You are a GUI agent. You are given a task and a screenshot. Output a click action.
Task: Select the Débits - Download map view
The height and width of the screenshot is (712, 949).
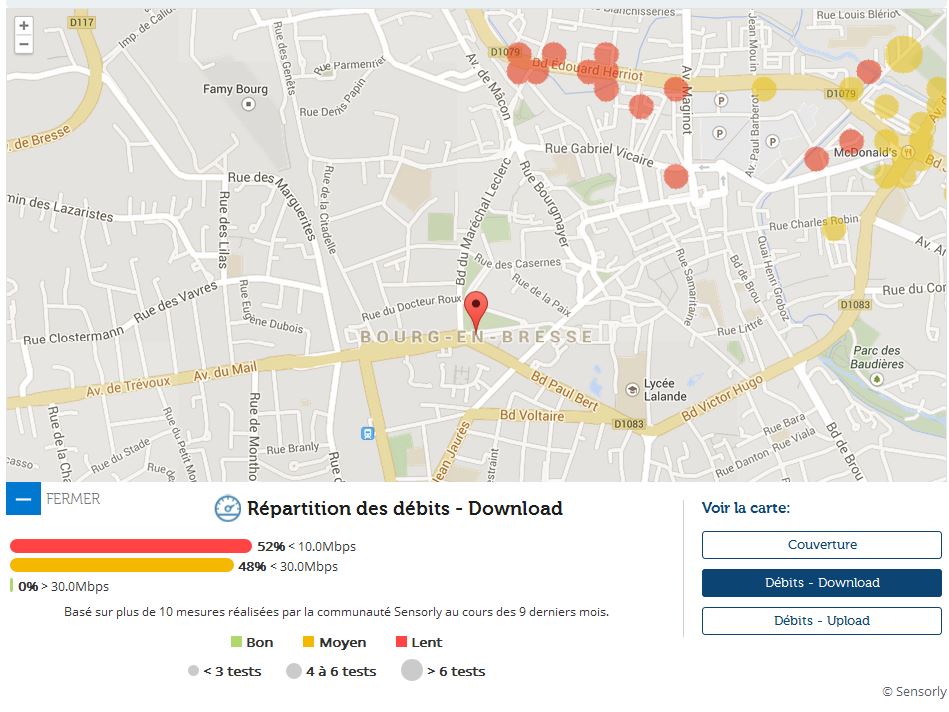821,583
